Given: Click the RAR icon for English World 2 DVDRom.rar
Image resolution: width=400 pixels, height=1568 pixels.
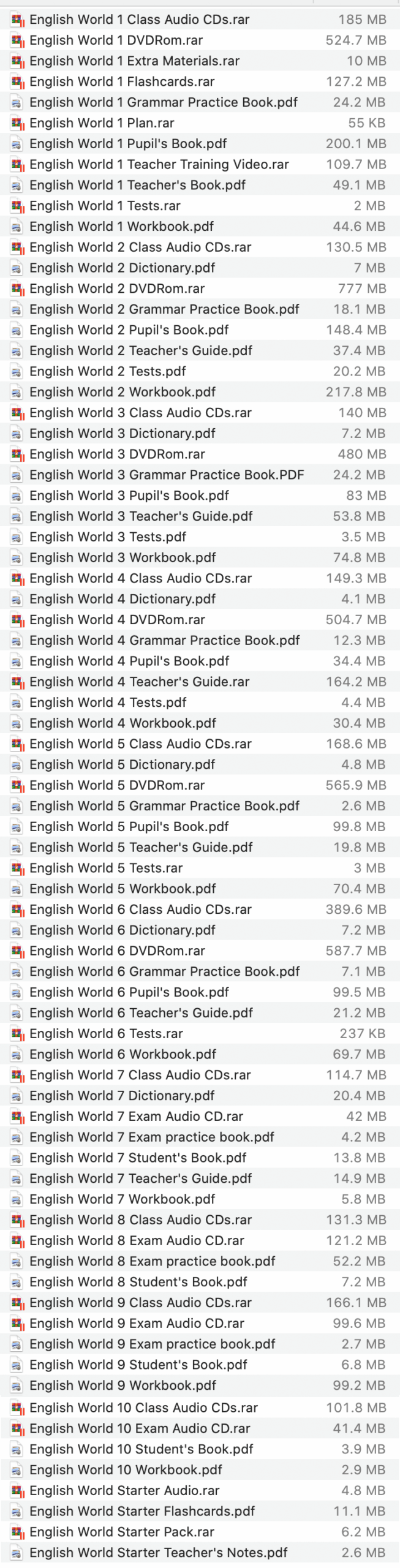Looking at the screenshot, I should [17, 288].
